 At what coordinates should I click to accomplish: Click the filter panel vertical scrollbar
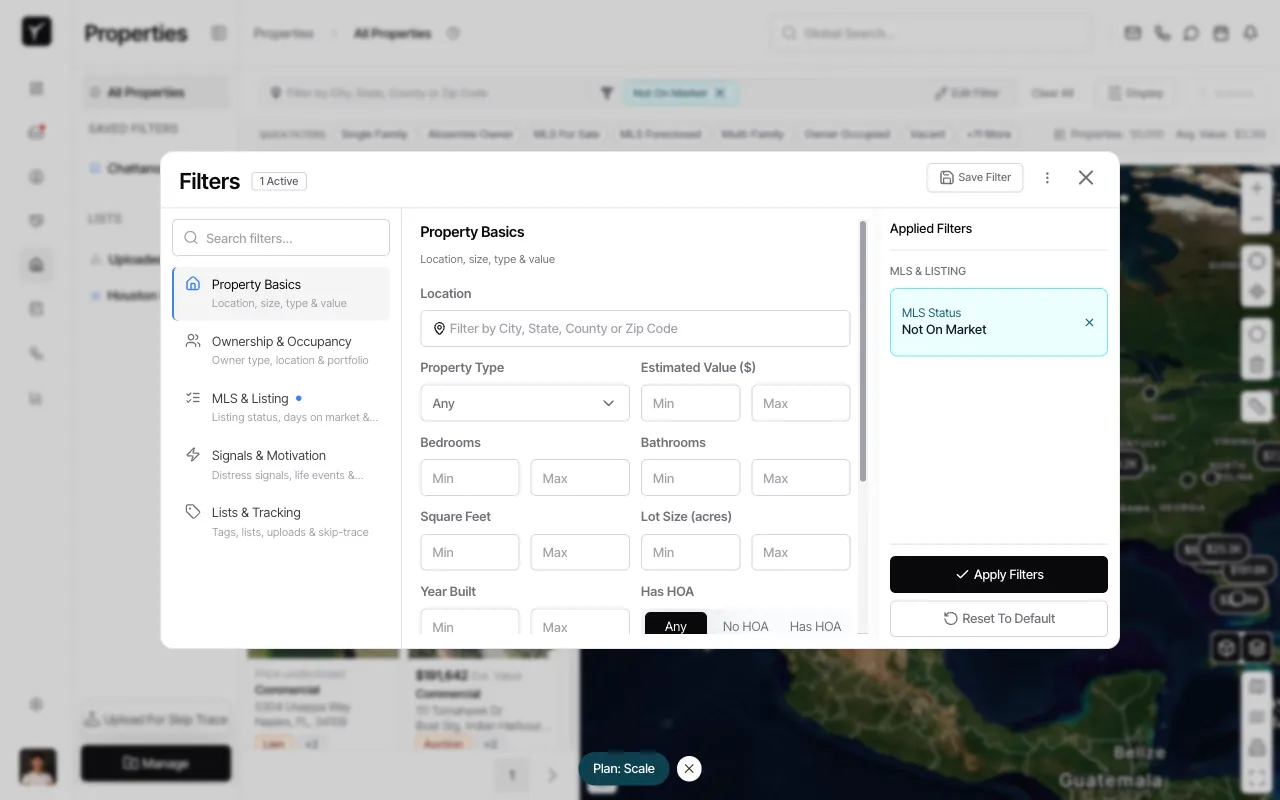(x=862, y=350)
